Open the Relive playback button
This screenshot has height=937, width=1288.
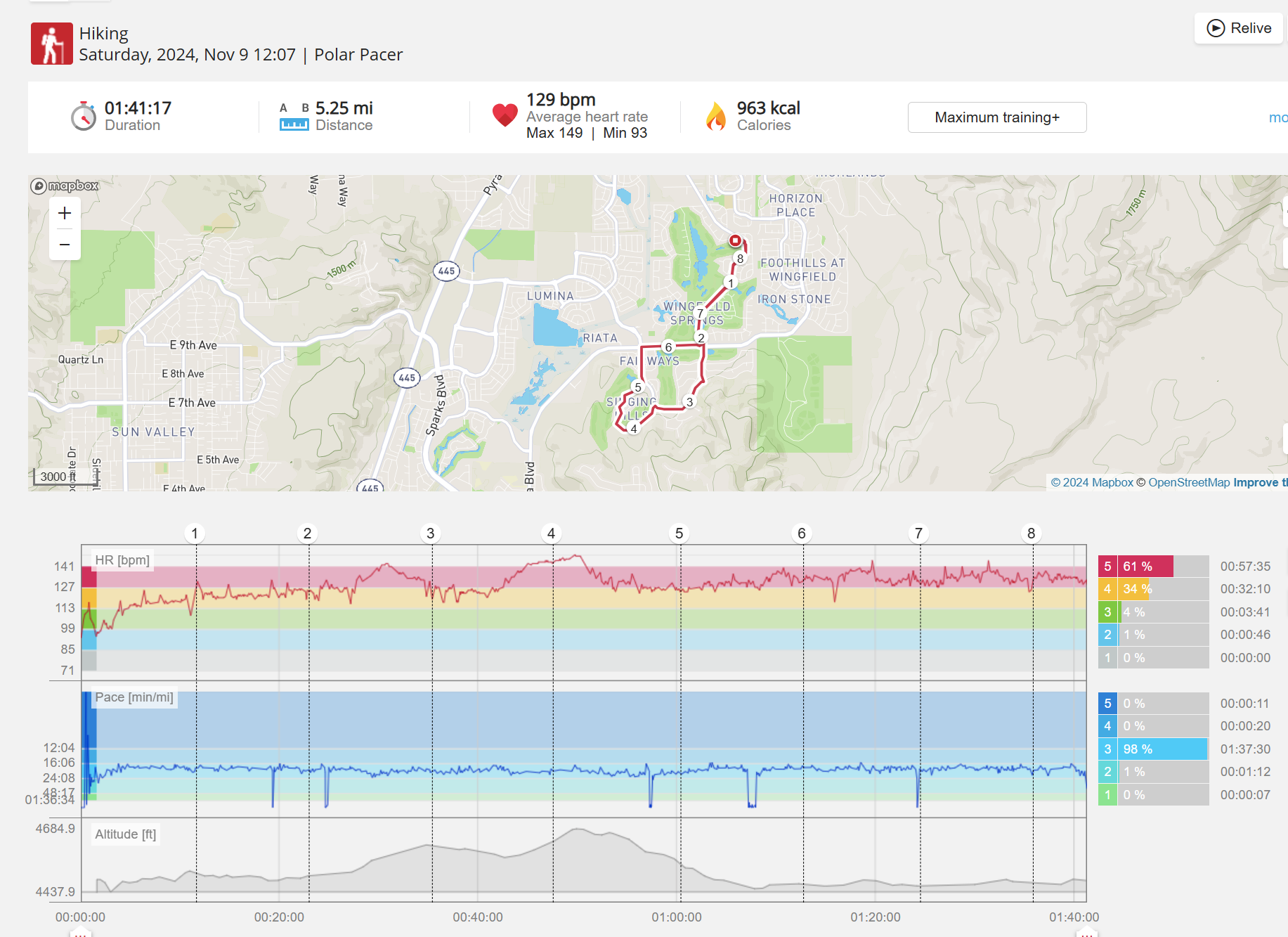[x=1239, y=28]
